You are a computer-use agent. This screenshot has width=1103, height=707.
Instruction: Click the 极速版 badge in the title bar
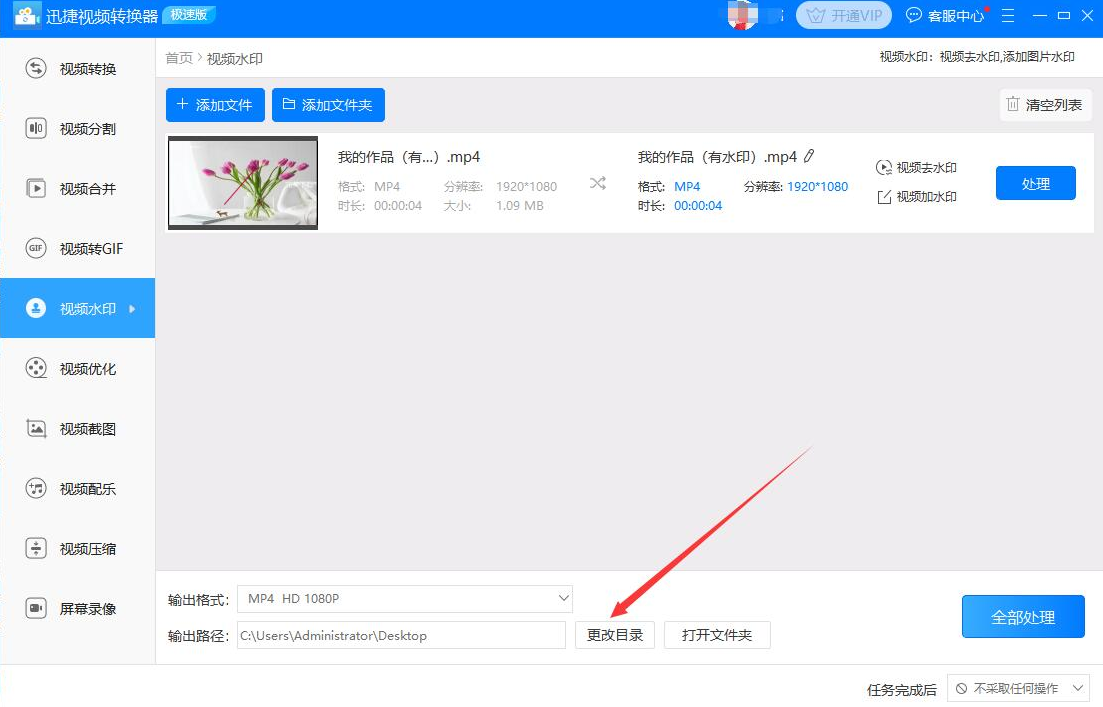pos(189,14)
